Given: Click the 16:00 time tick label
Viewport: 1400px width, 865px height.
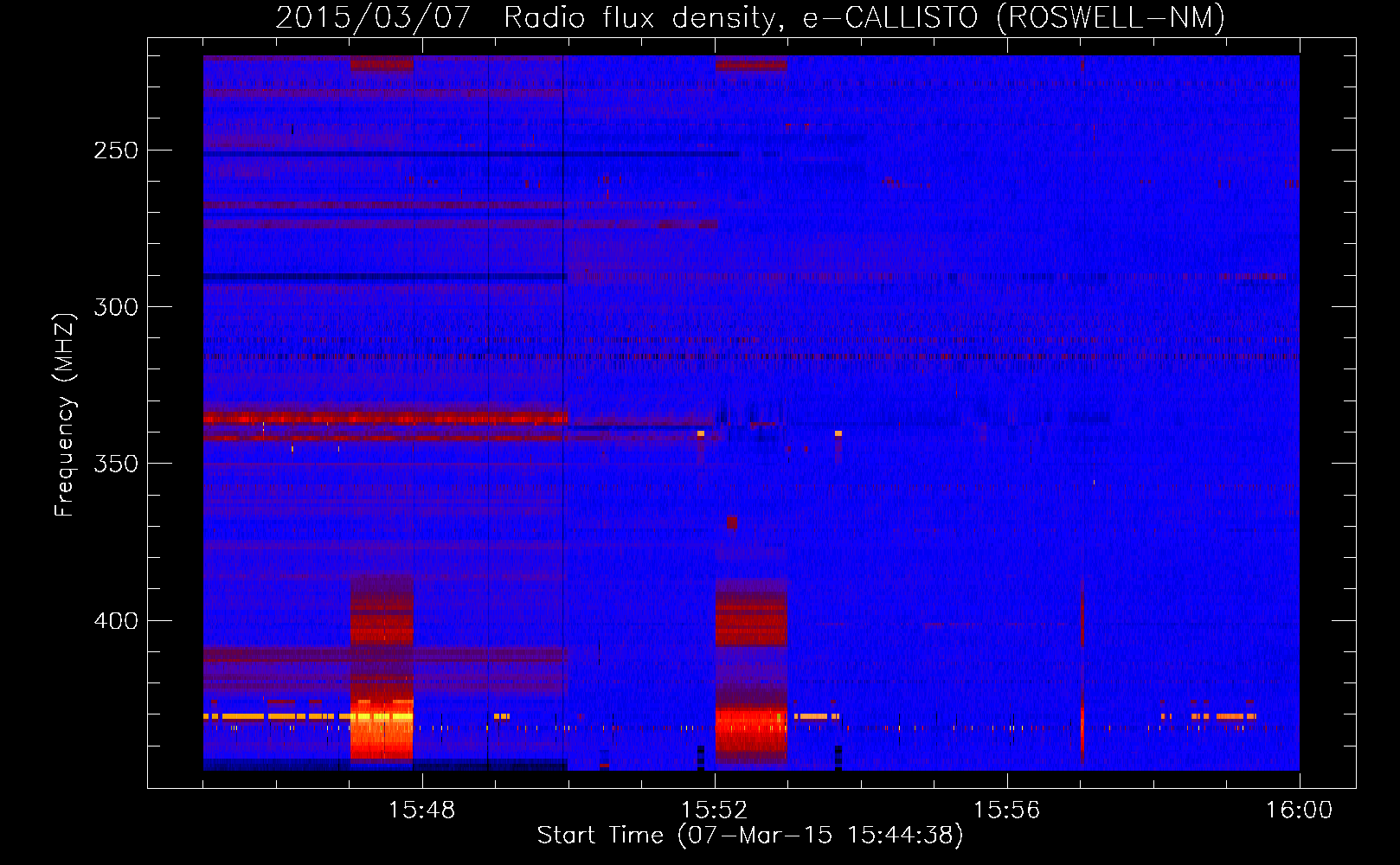Looking at the screenshot, I should click(x=1299, y=811).
